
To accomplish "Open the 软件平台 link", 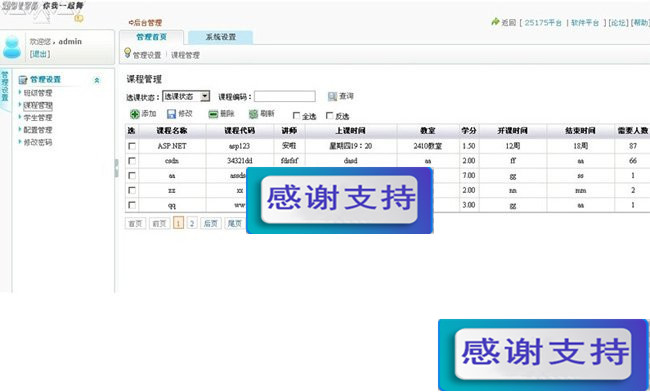I will pyautogui.click(x=585, y=22).
